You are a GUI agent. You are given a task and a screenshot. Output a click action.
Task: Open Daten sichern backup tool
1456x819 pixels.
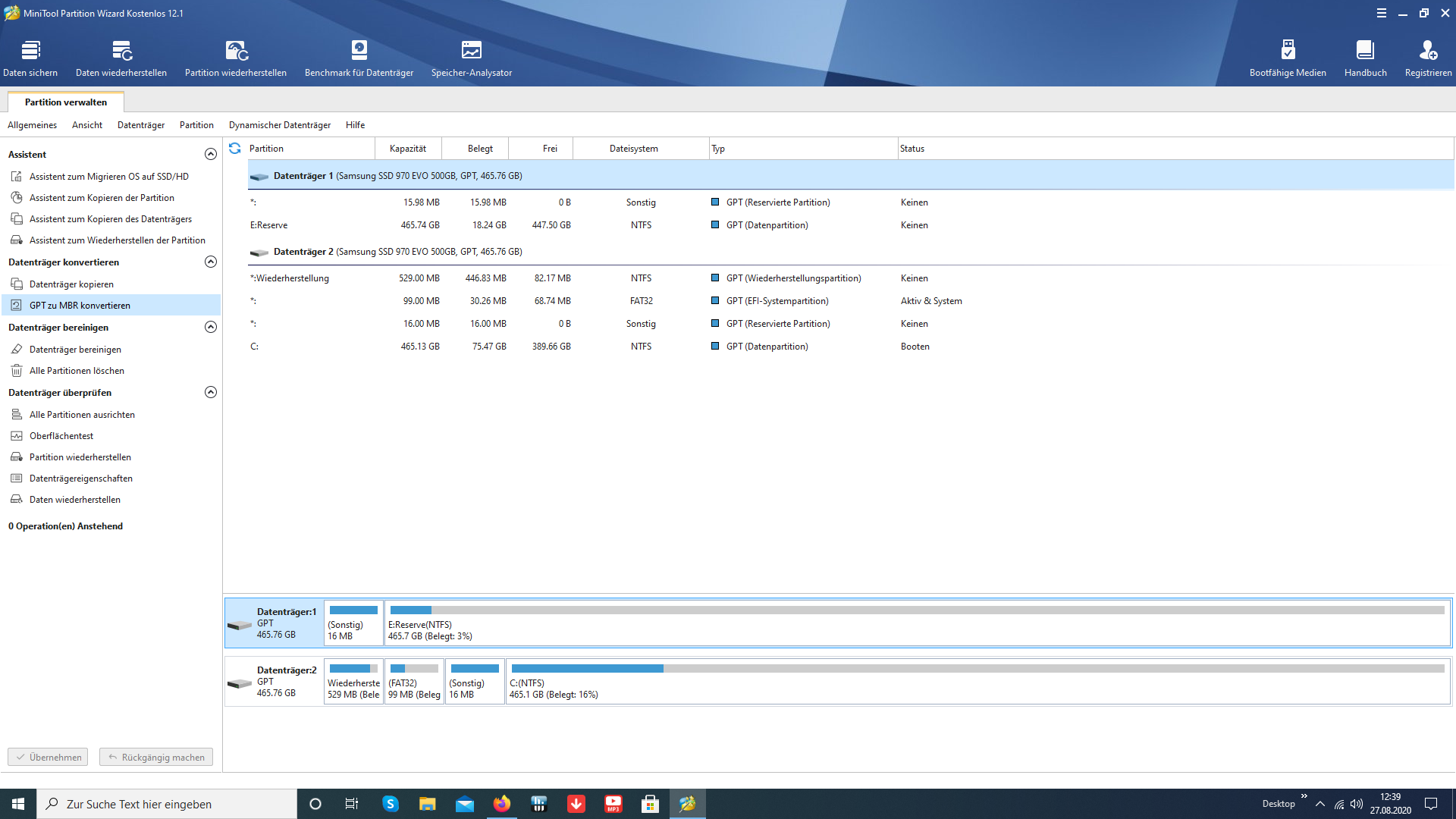30,58
